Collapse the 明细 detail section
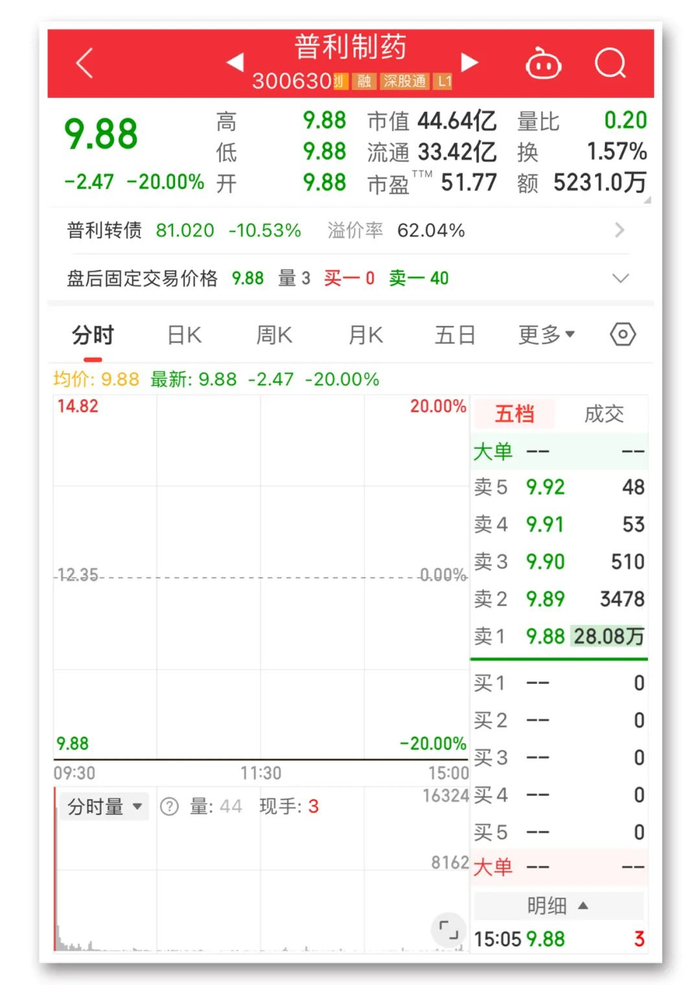Viewport: 700px width, 985px height. 558,905
